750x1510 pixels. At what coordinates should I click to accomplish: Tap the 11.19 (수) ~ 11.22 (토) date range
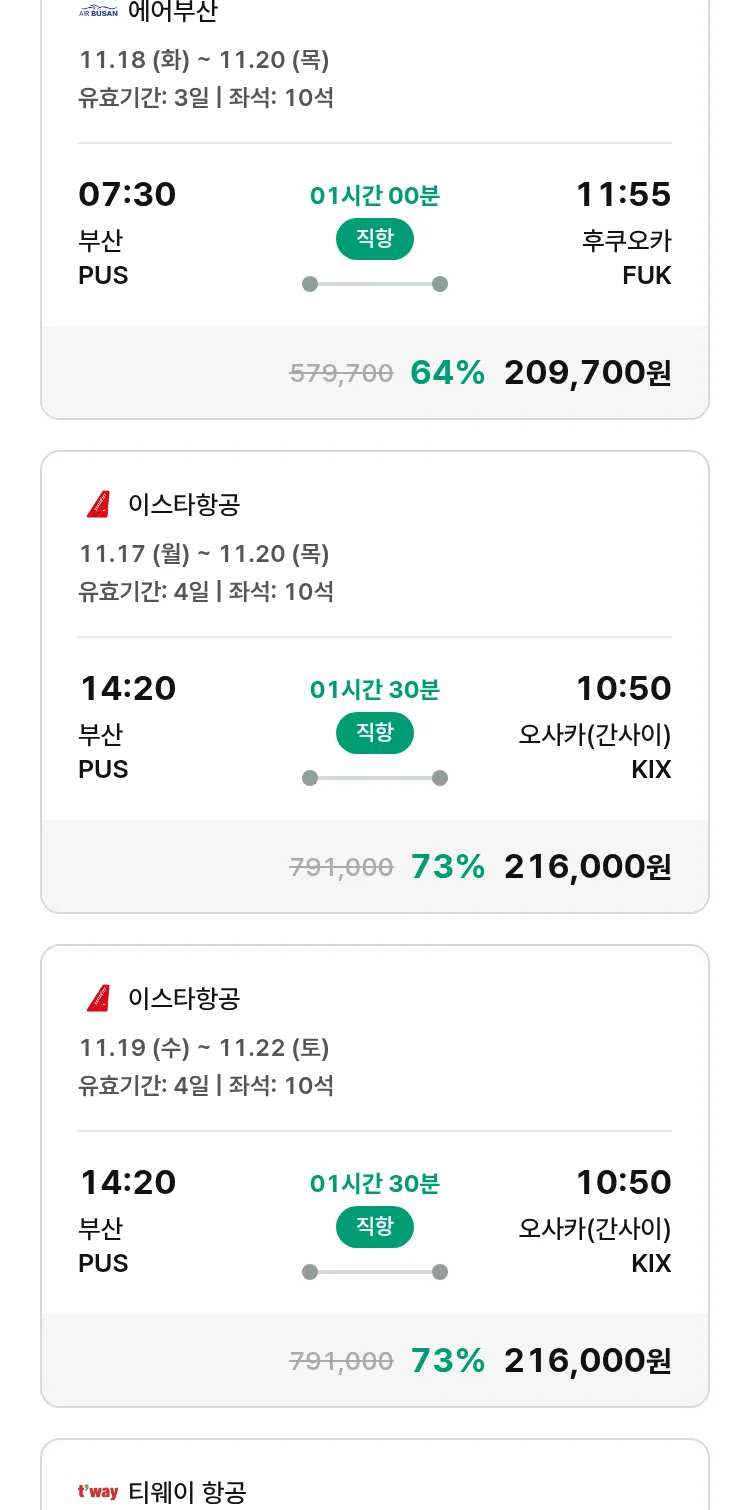point(204,1048)
